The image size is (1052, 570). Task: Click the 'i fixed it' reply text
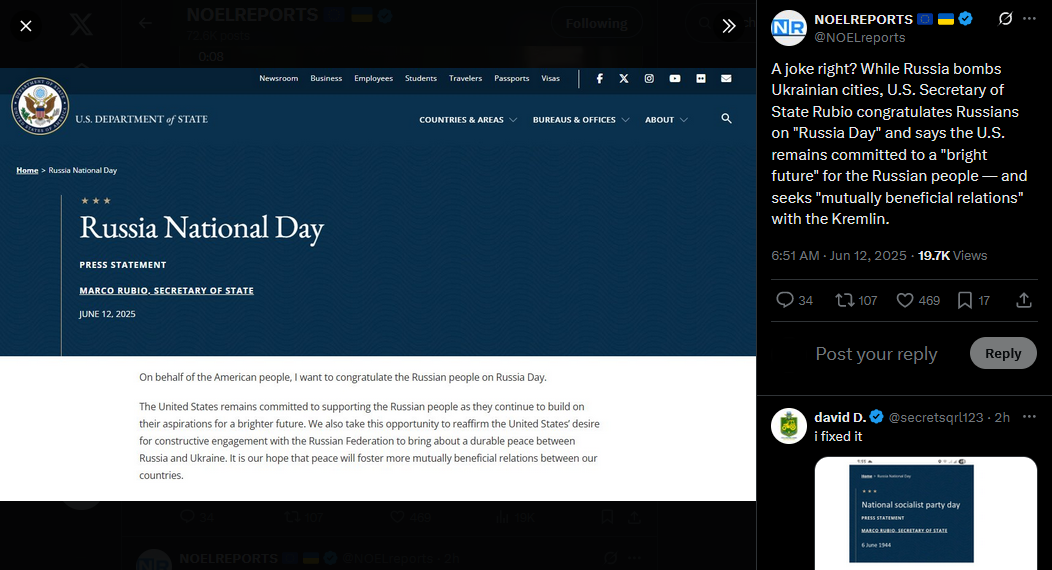pos(838,437)
